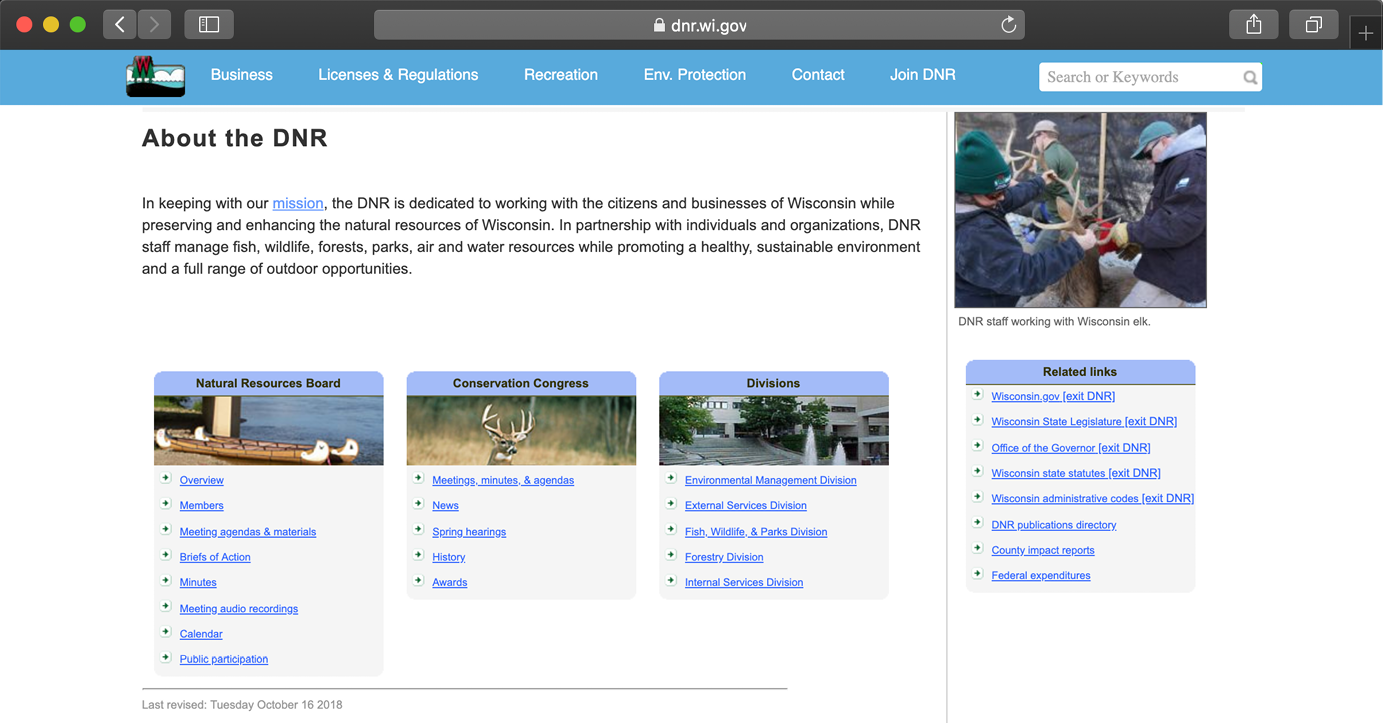Click the bullet icon beside Members
Image resolution: width=1383 pixels, height=723 pixels.
point(166,504)
